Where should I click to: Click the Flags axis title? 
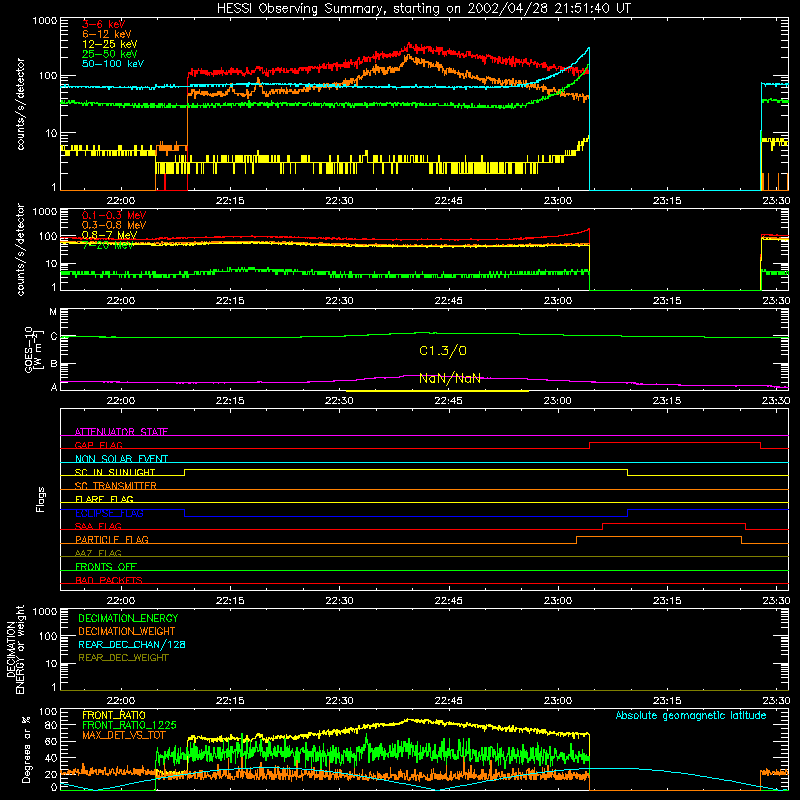click(41, 499)
